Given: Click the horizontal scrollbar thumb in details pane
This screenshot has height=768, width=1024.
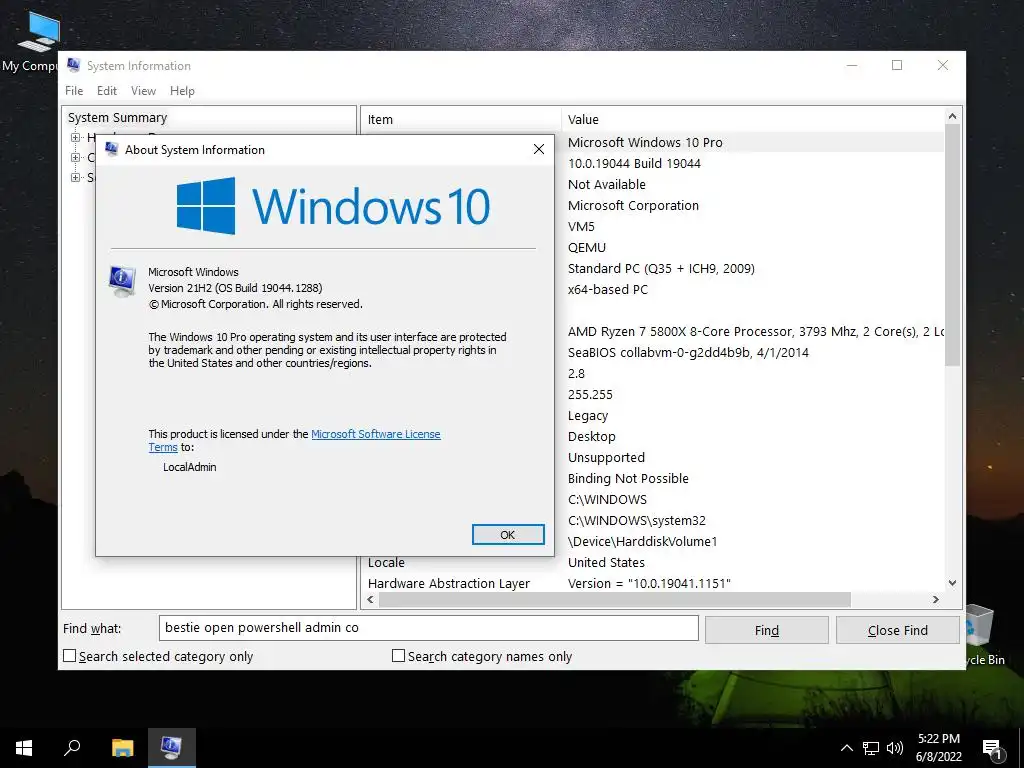Looking at the screenshot, I should (615, 599).
